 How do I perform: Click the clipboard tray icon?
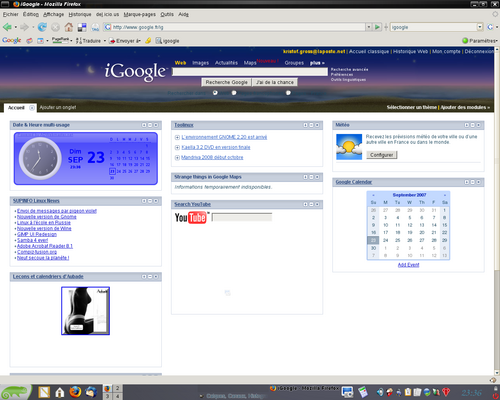point(408,392)
